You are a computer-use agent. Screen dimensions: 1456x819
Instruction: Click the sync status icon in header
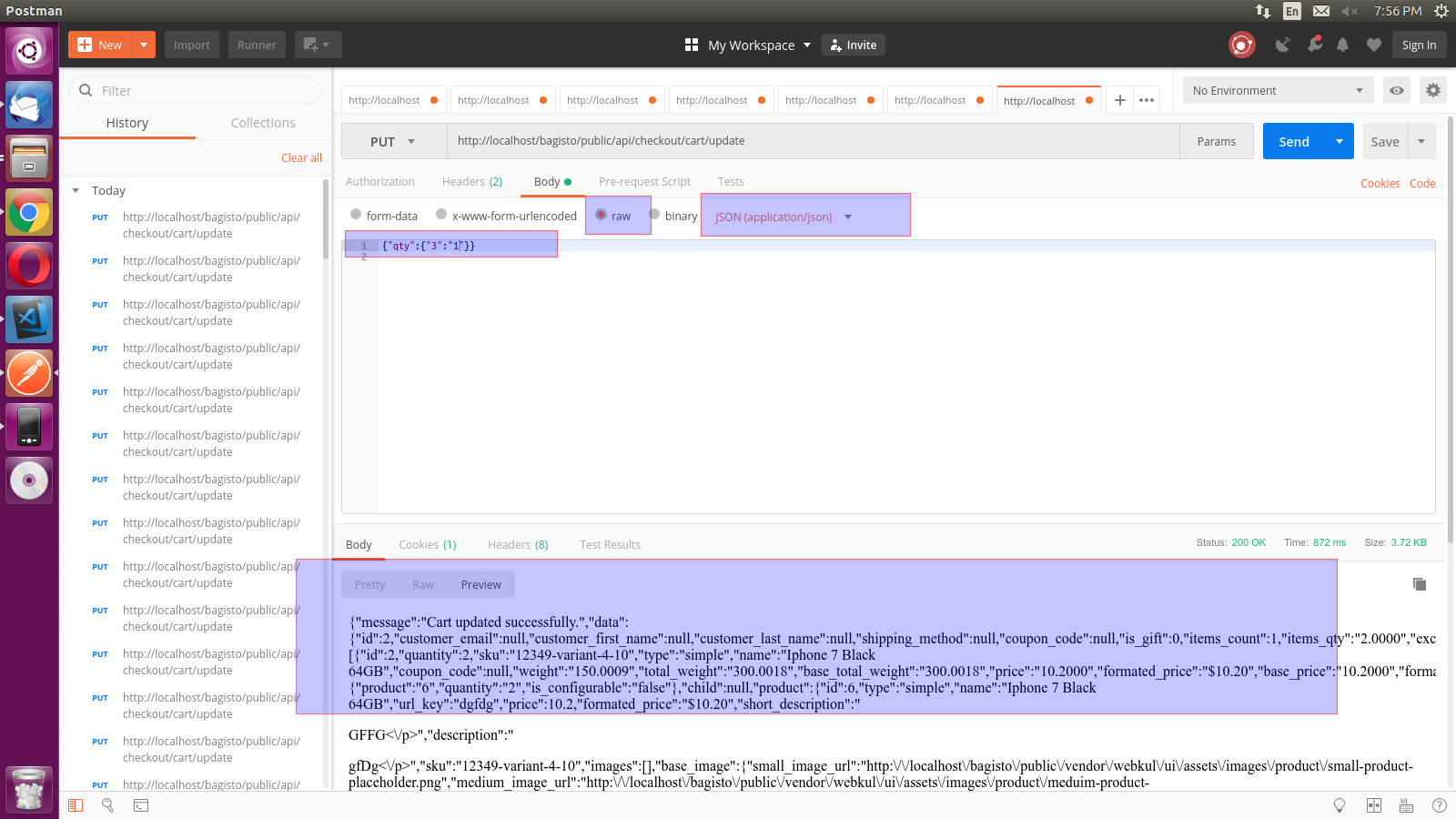[1241, 45]
